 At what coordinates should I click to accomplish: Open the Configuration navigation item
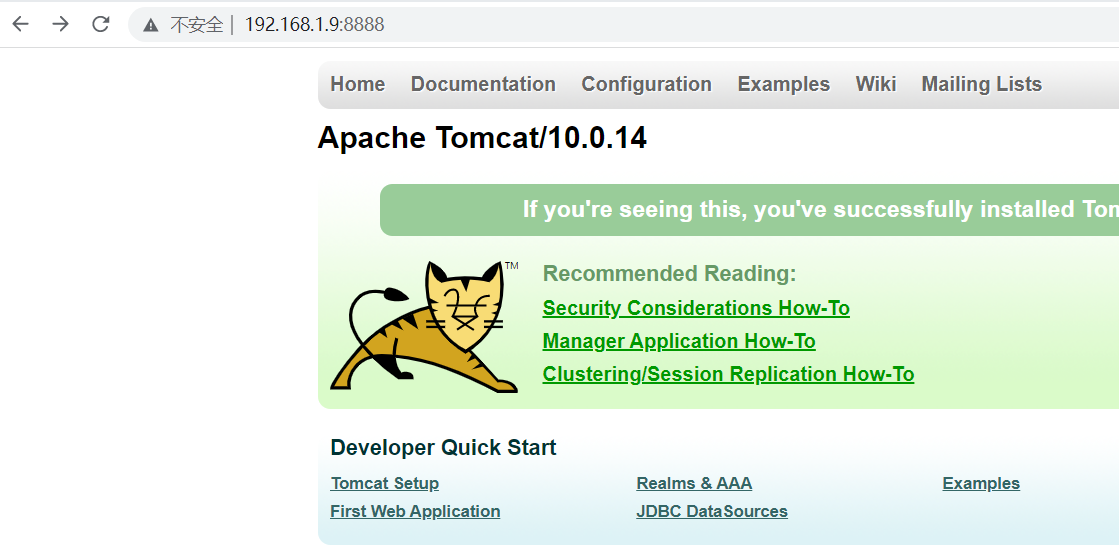click(647, 84)
